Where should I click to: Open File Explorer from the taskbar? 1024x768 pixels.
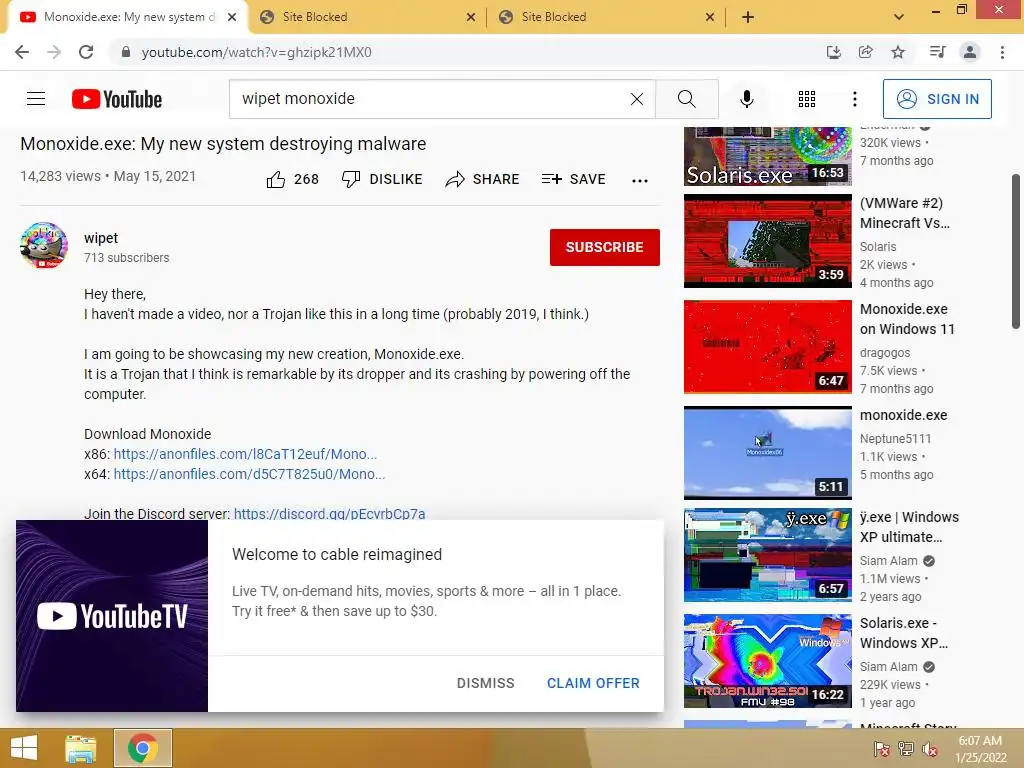(x=81, y=748)
